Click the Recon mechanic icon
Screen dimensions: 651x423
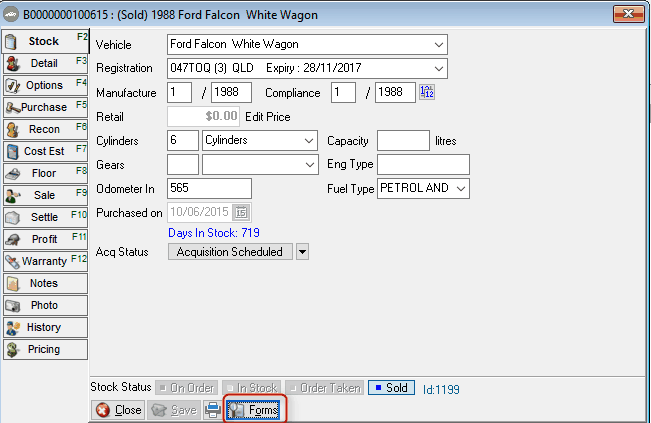coord(12,130)
